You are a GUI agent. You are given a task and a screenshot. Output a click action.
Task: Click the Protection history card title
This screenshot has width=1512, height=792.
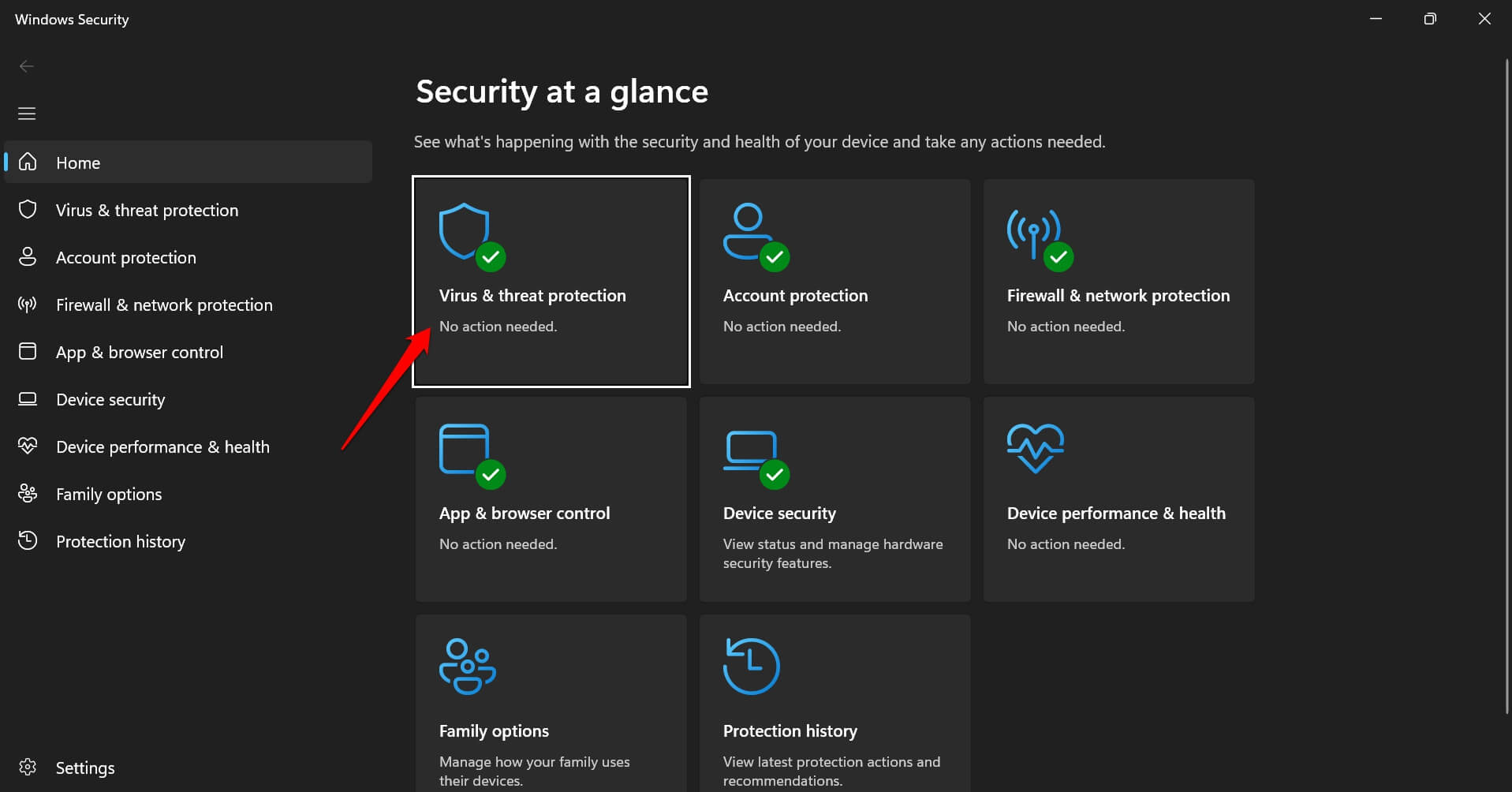tap(790, 731)
